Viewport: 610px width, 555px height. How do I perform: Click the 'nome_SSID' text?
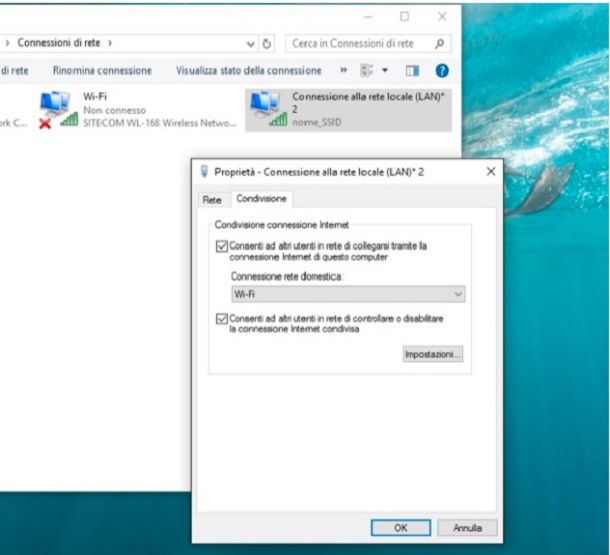317,122
